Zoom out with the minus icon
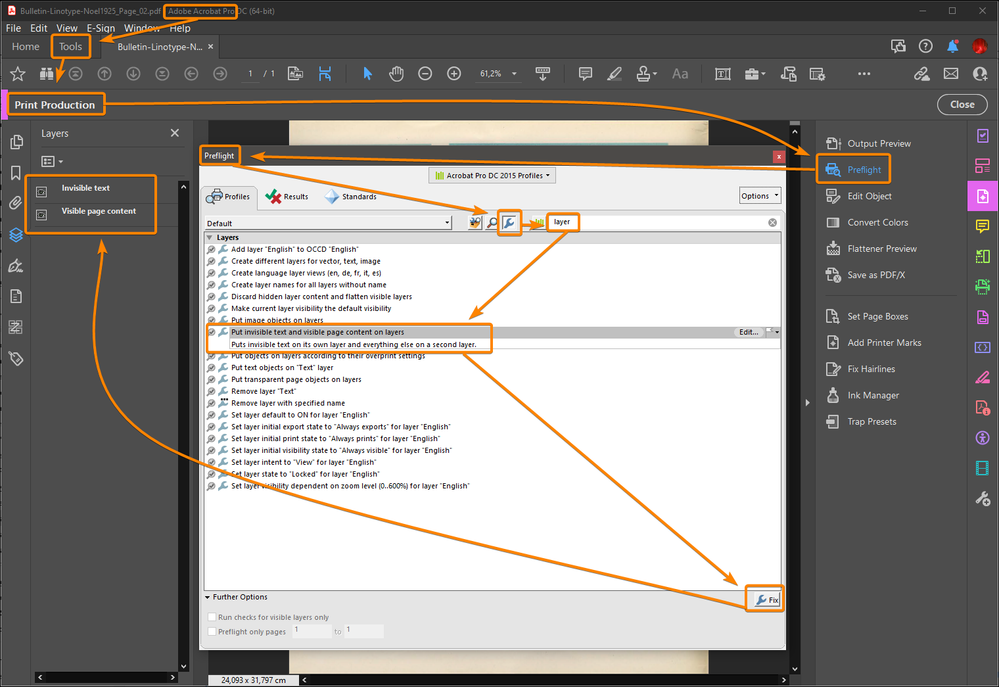Image resolution: width=999 pixels, height=687 pixels. 425,74
